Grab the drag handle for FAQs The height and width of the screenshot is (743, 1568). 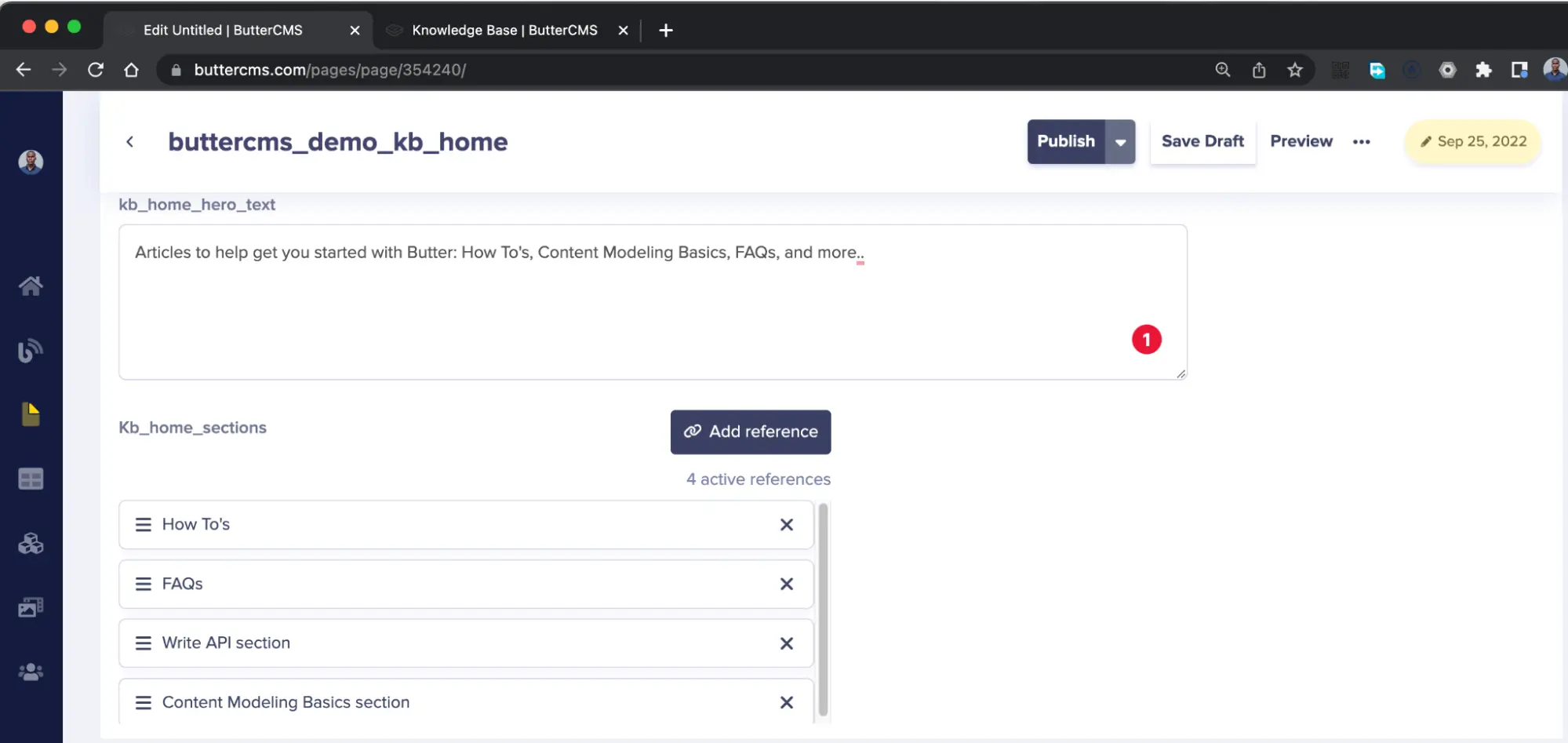144,585
